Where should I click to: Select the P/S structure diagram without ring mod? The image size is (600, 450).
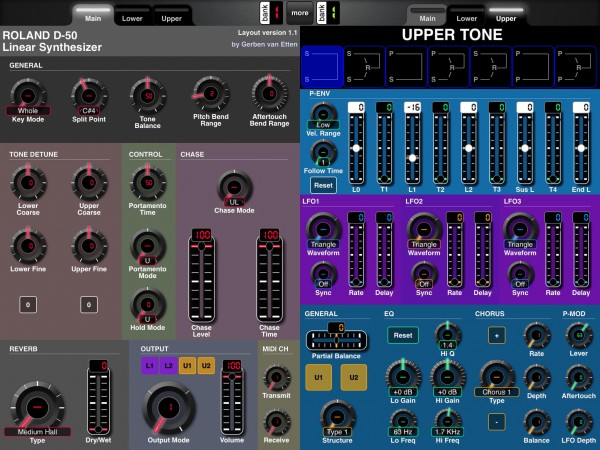pyautogui.click(x=406, y=67)
